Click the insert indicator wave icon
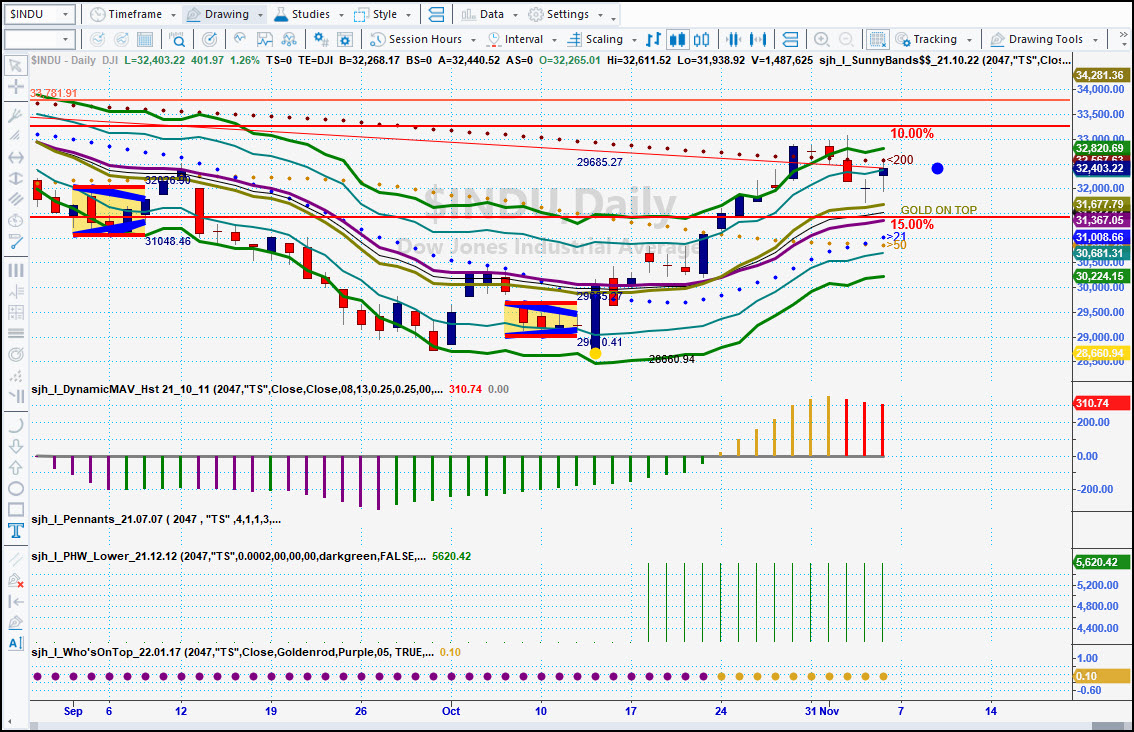Image resolution: width=1134 pixels, height=732 pixels. (240, 40)
